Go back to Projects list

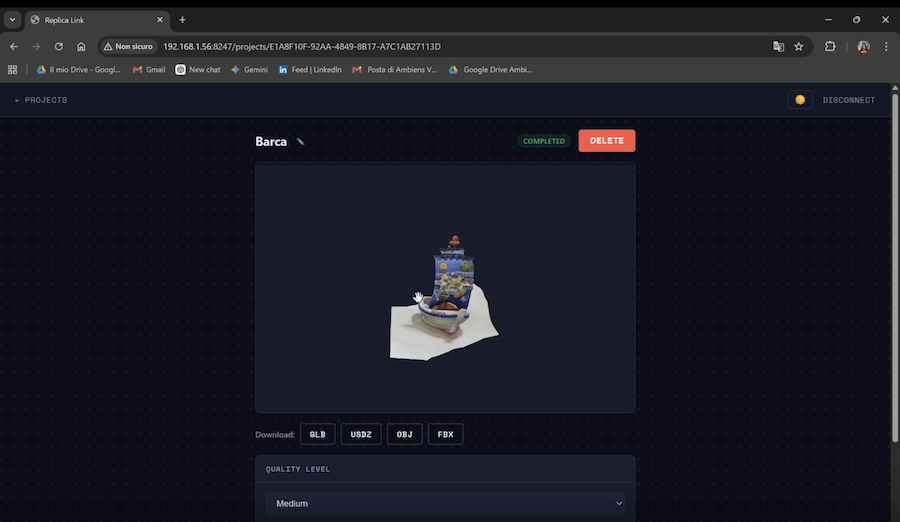[x=41, y=100]
